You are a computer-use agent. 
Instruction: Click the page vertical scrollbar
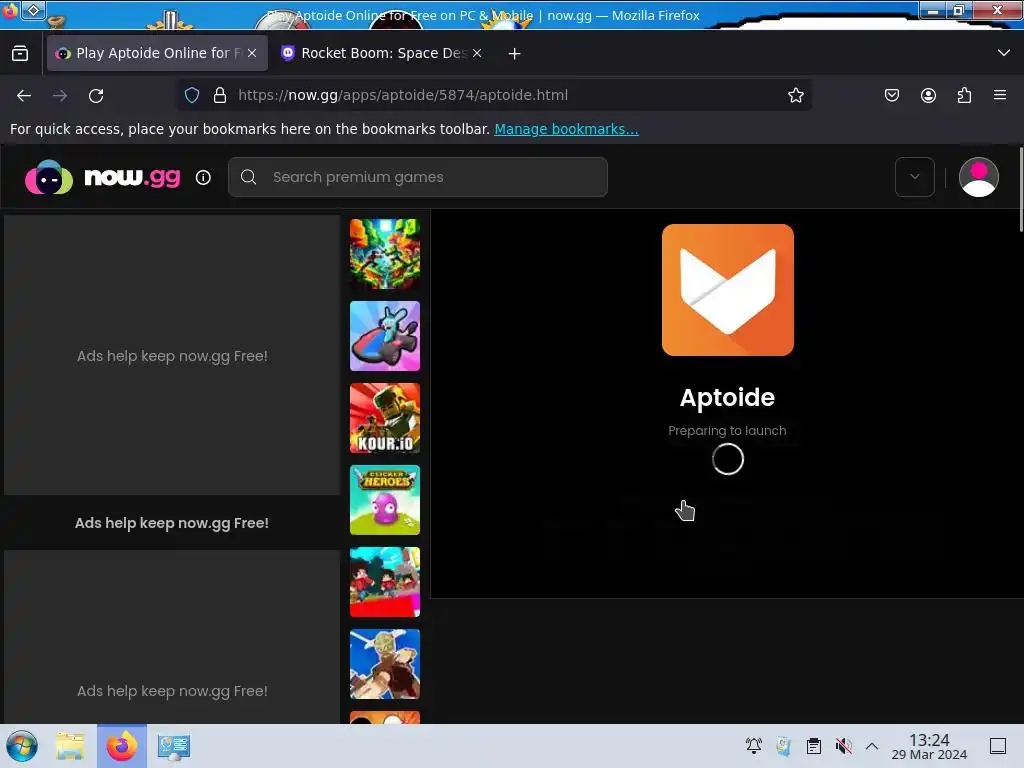[1020, 189]
